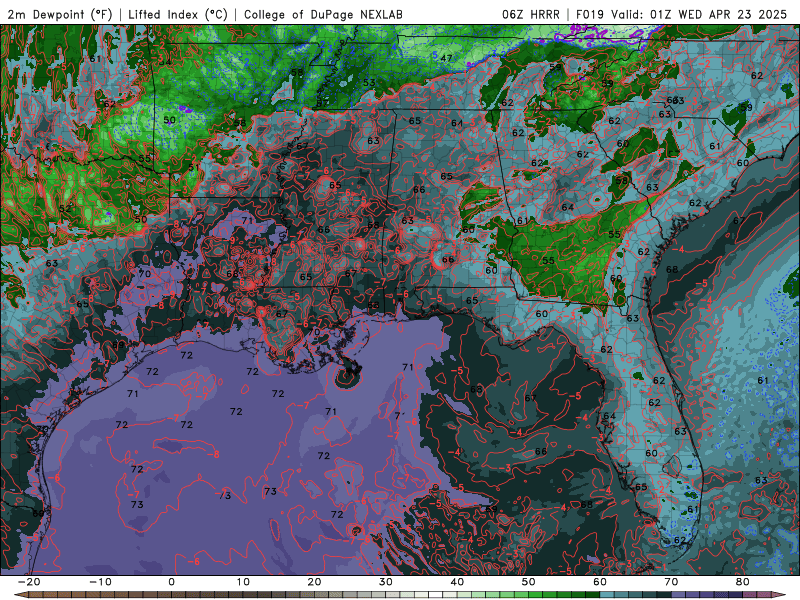Click the '80' color scale label

(743, 582)
